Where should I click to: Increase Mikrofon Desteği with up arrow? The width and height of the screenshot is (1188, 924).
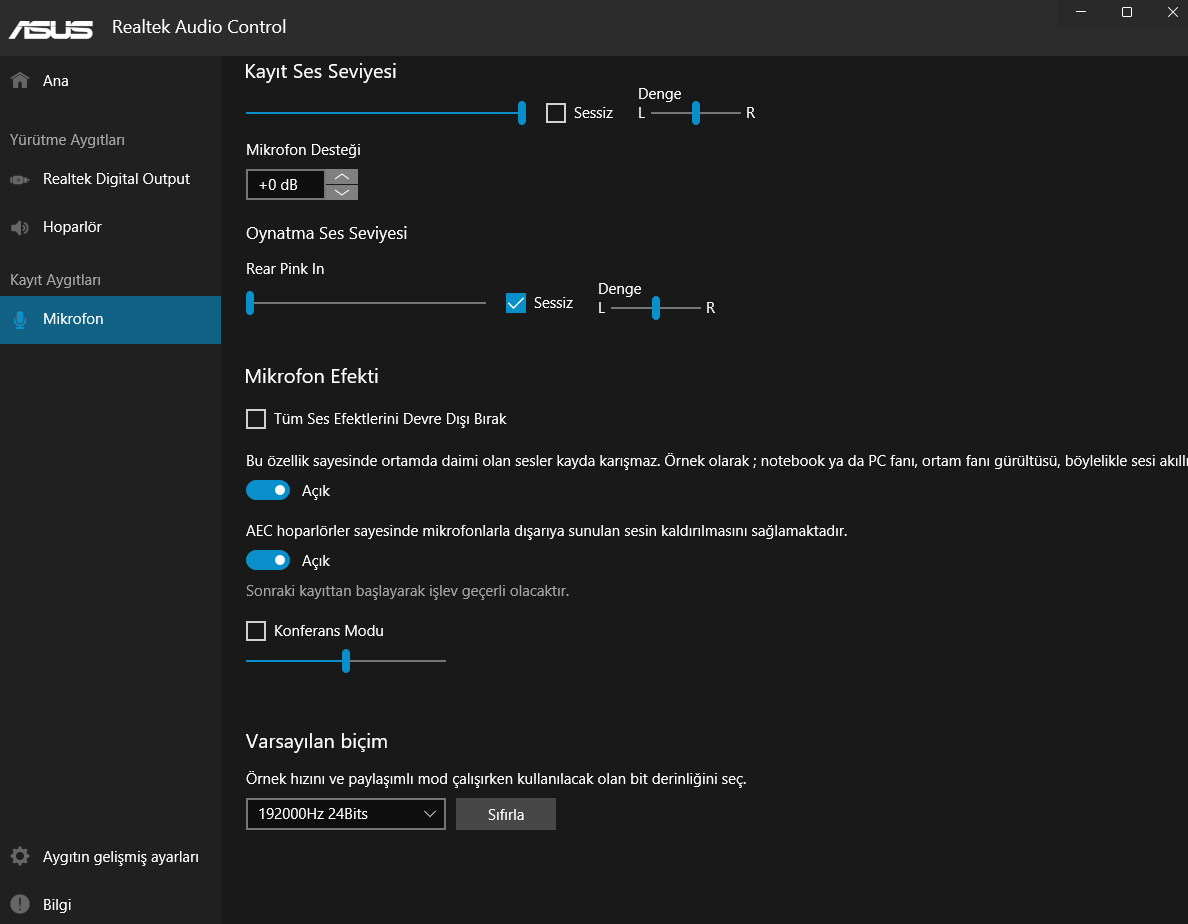point(342,177)
